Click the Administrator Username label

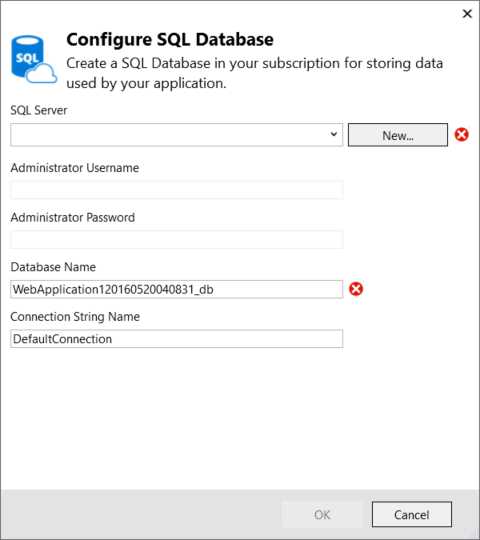(x=75, y=168)
